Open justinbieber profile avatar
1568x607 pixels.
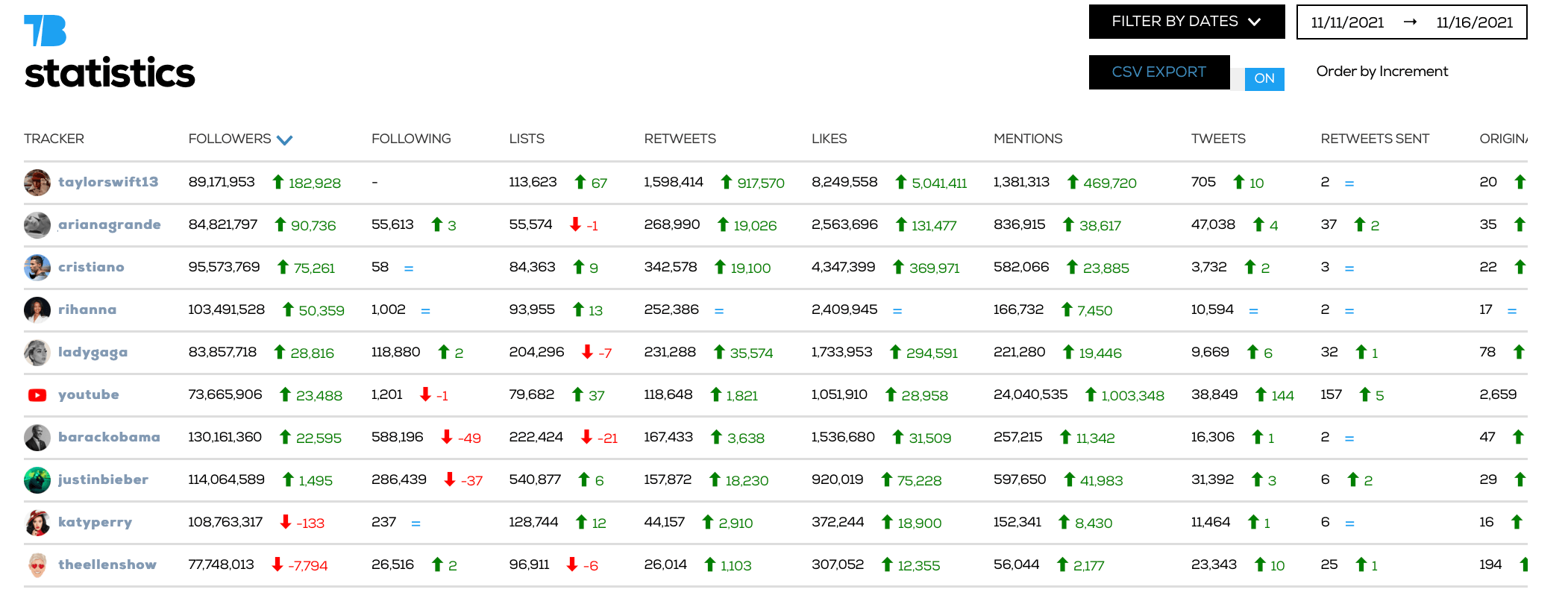(37, 479)
